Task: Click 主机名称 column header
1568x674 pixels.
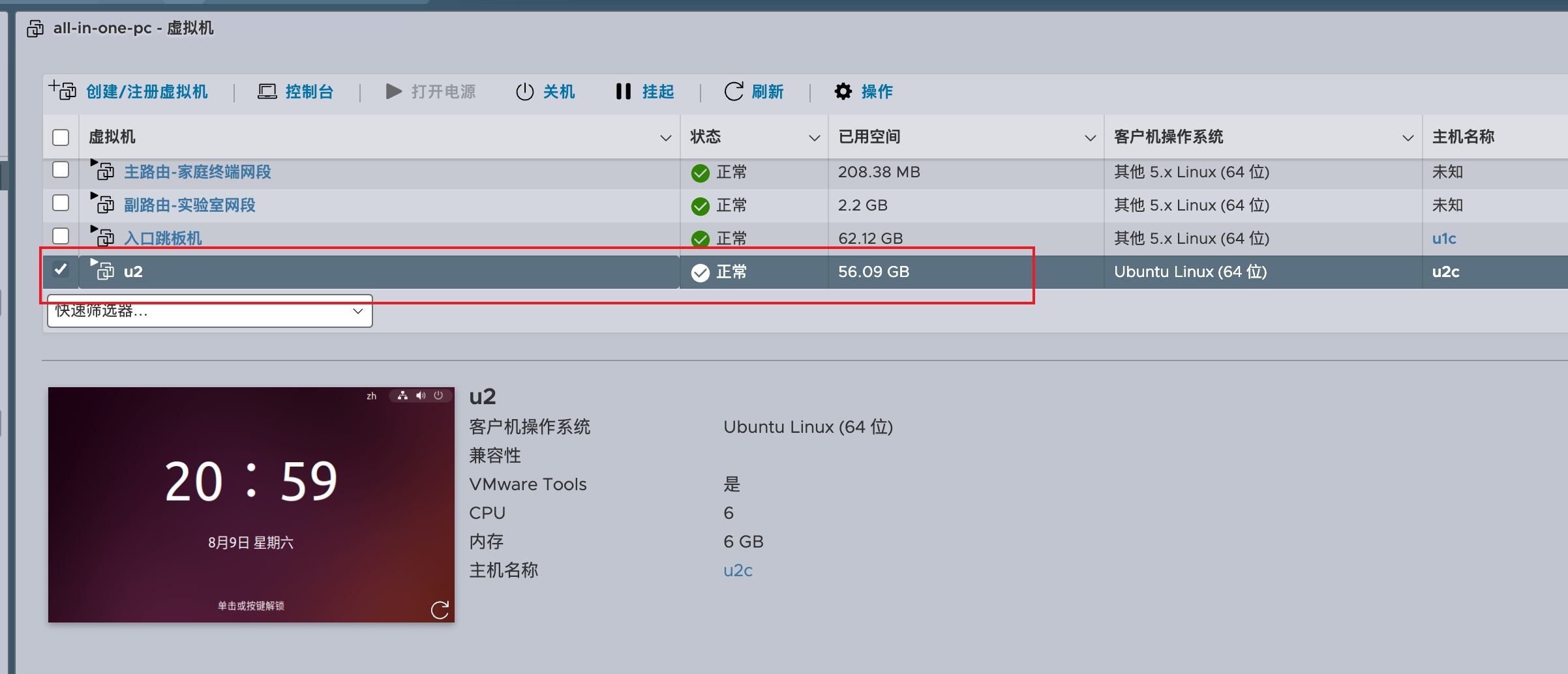Action: click(1463, 137)
